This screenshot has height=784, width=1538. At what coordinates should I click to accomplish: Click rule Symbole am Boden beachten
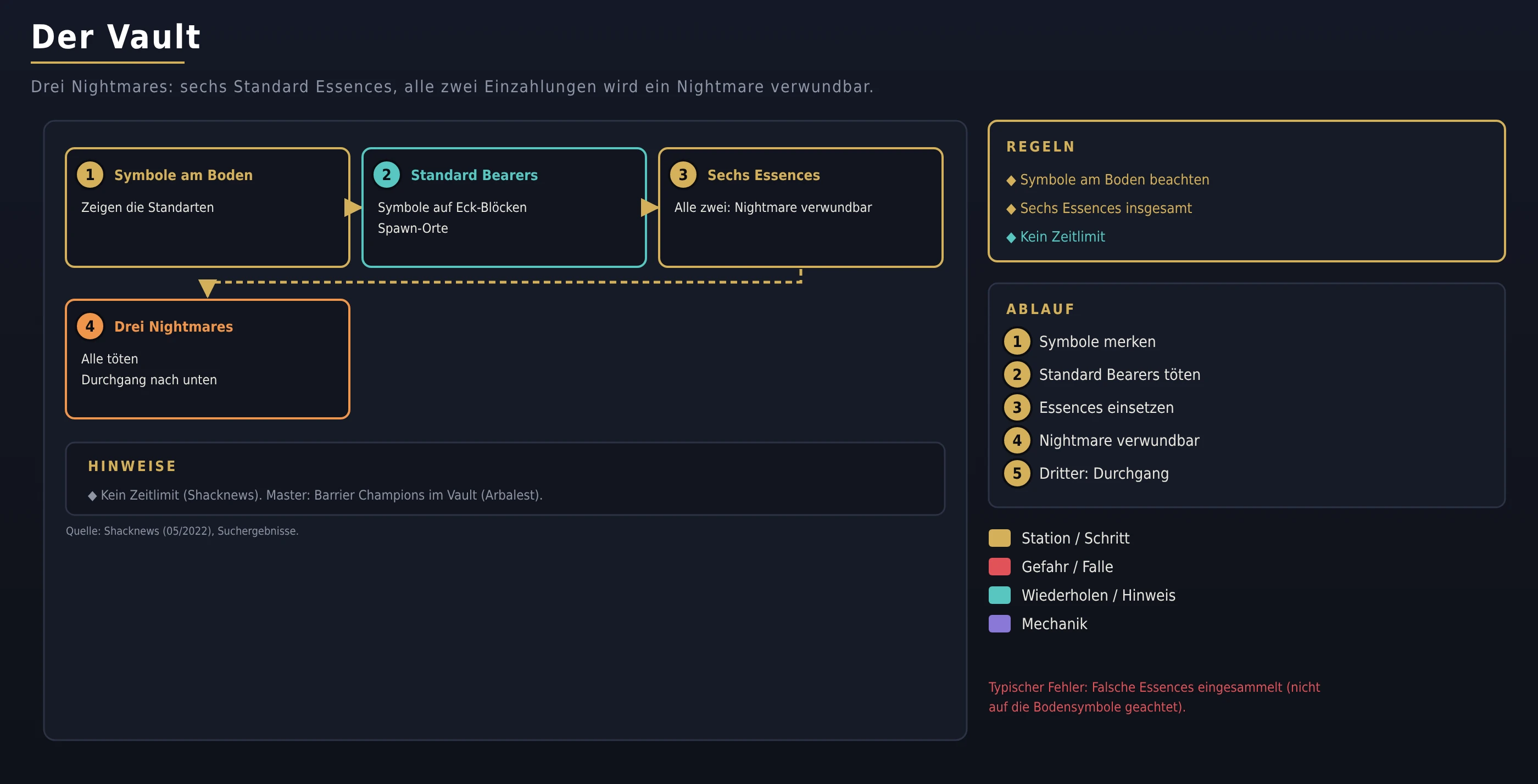[1107, 180]
